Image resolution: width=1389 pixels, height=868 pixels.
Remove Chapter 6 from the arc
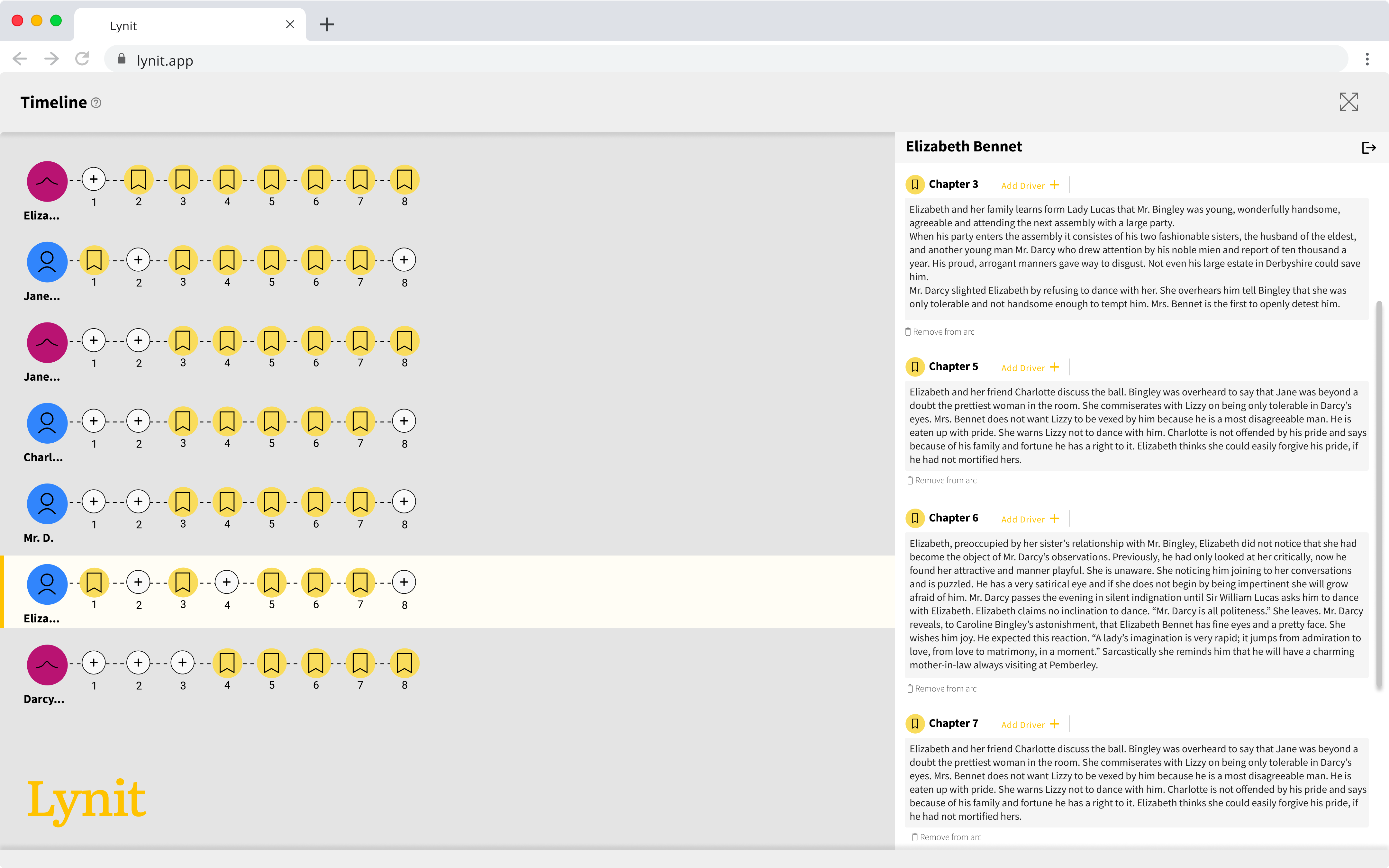942,689
